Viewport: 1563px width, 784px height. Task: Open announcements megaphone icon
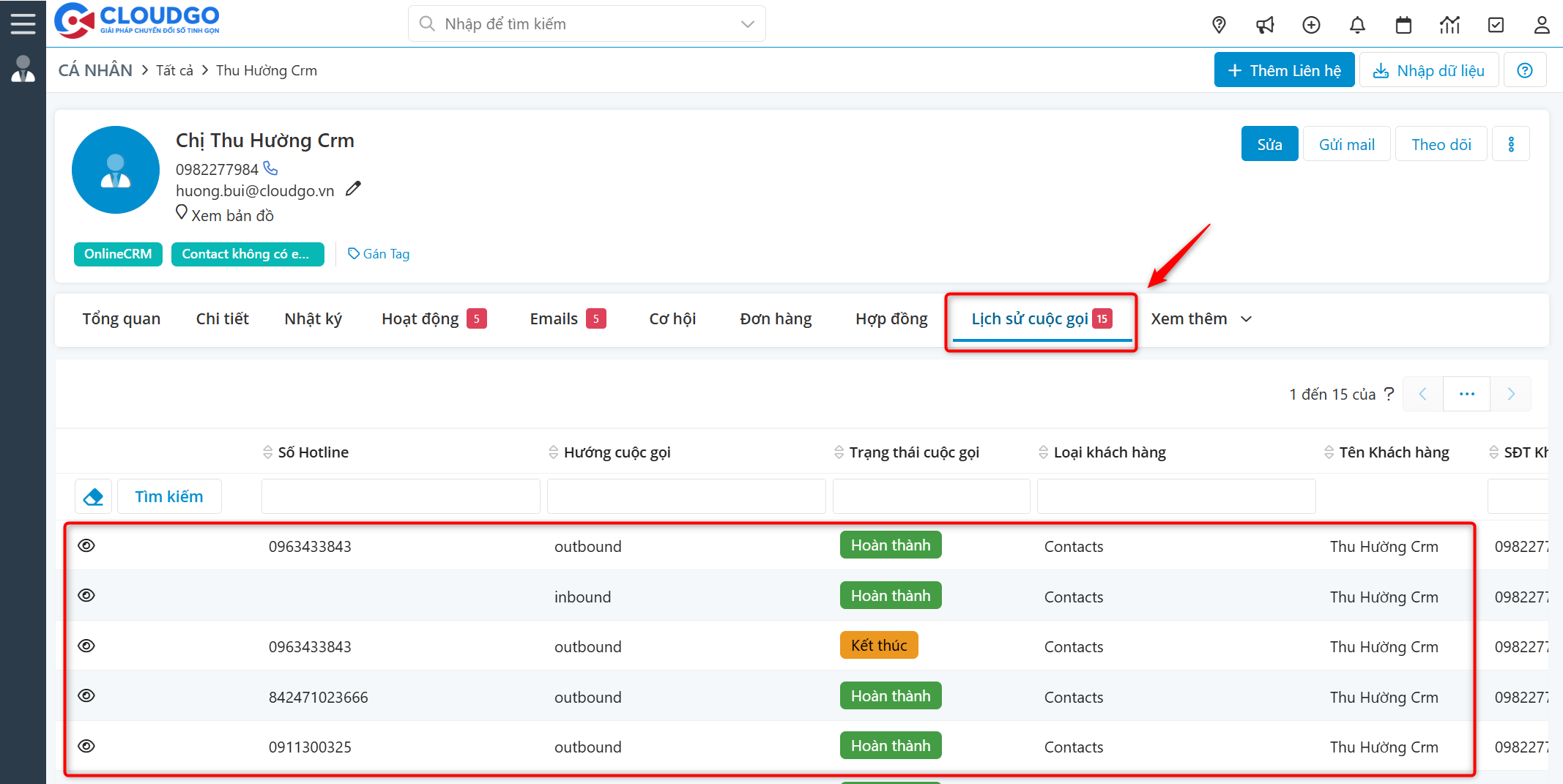pos(1265,25)
